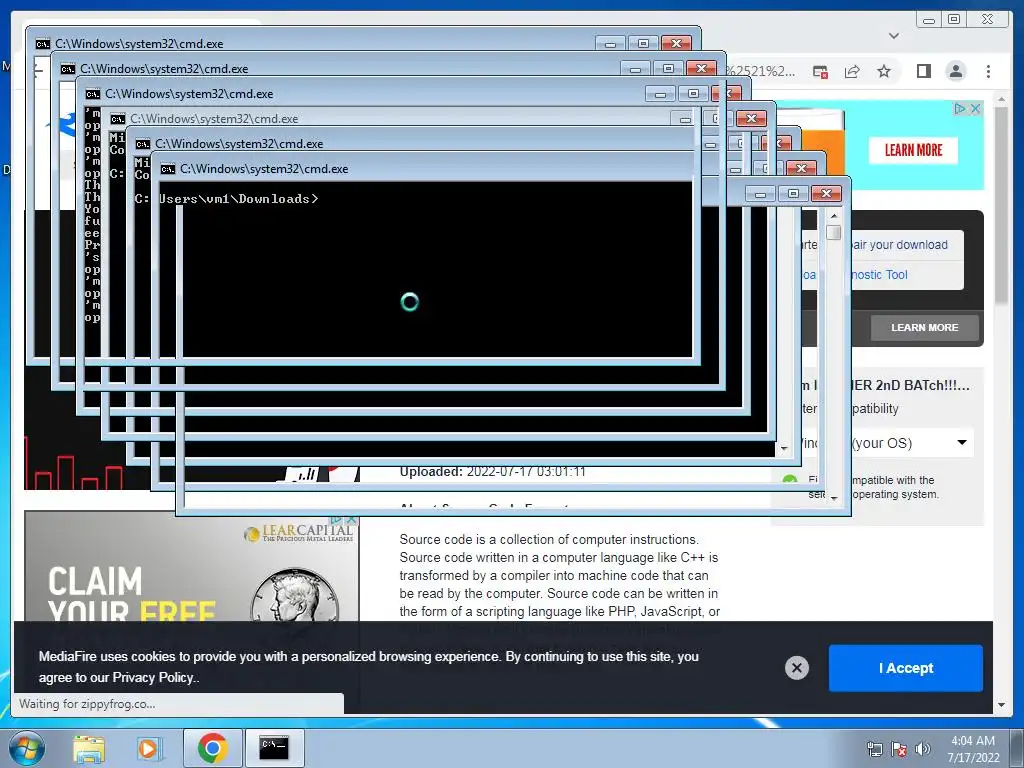Screen dimensions: 1024x768
Task: Open the Chrome profile avatar icon
Action: click(955, 71)
